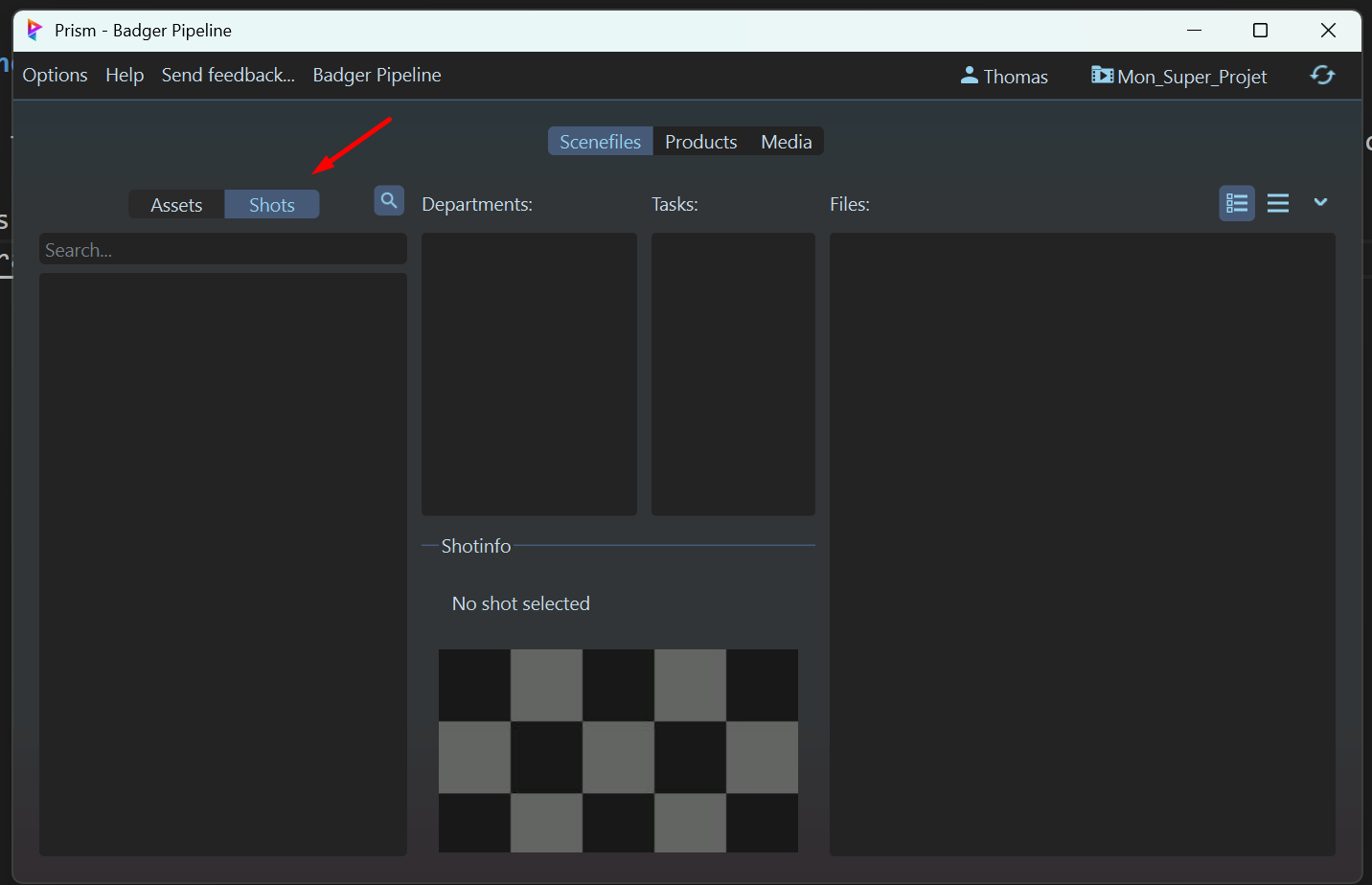Click the refresh icon in top bar
Image resolution: width=1372 pixels, height=885 pixels.
click(x=1322, y=76)
